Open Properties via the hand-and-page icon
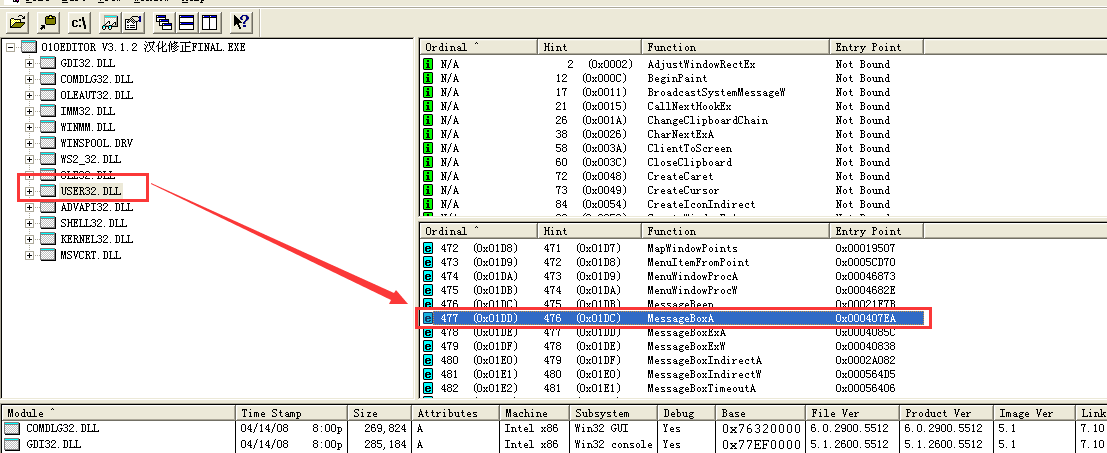The height and width of the screenshot is (453, 1107). (133, 23)
